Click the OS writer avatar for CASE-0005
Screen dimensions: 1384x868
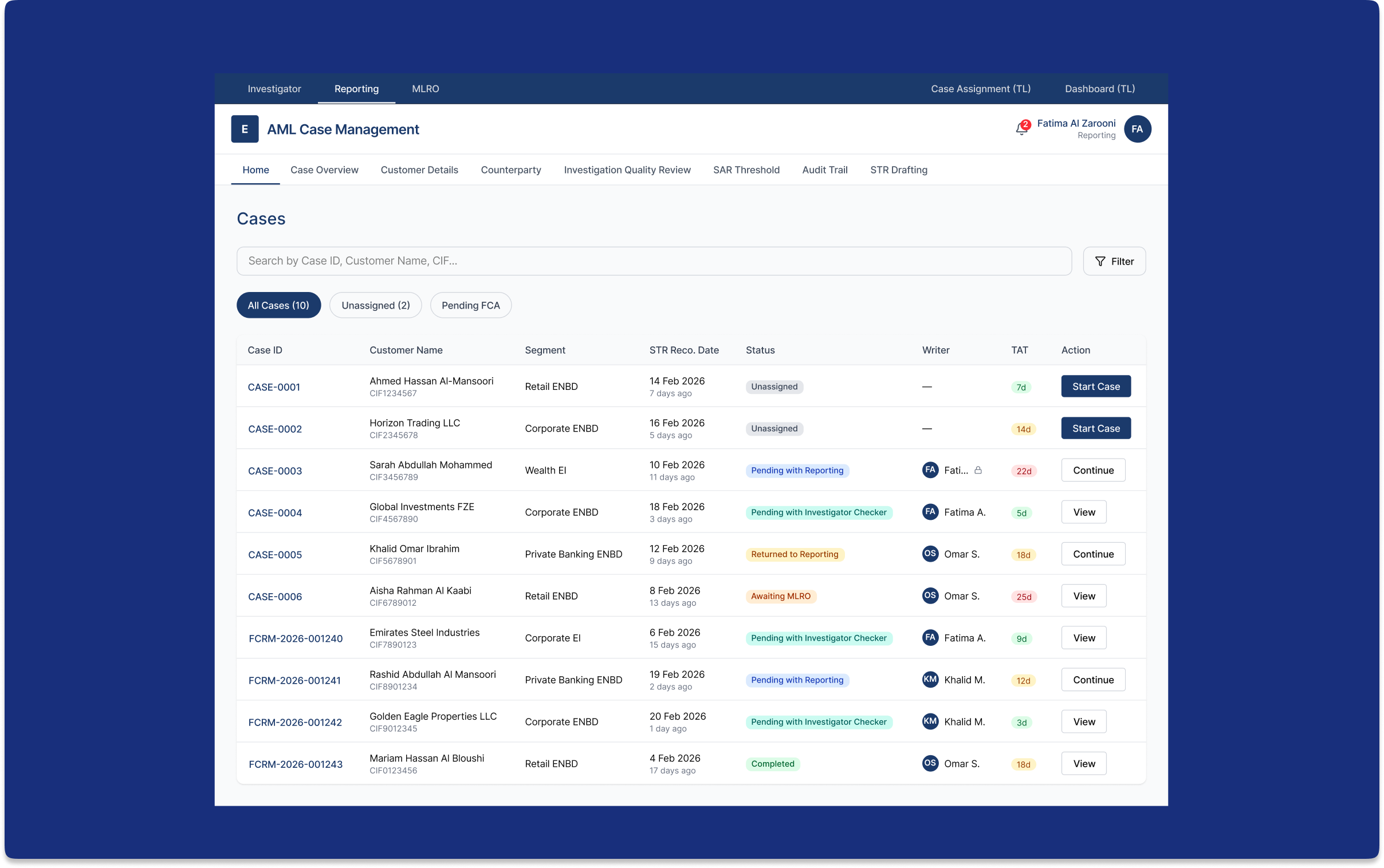(930, 554)
